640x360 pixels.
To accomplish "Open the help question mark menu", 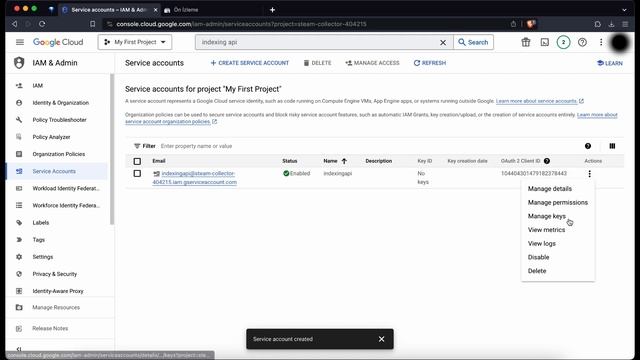I will (582, 42).
